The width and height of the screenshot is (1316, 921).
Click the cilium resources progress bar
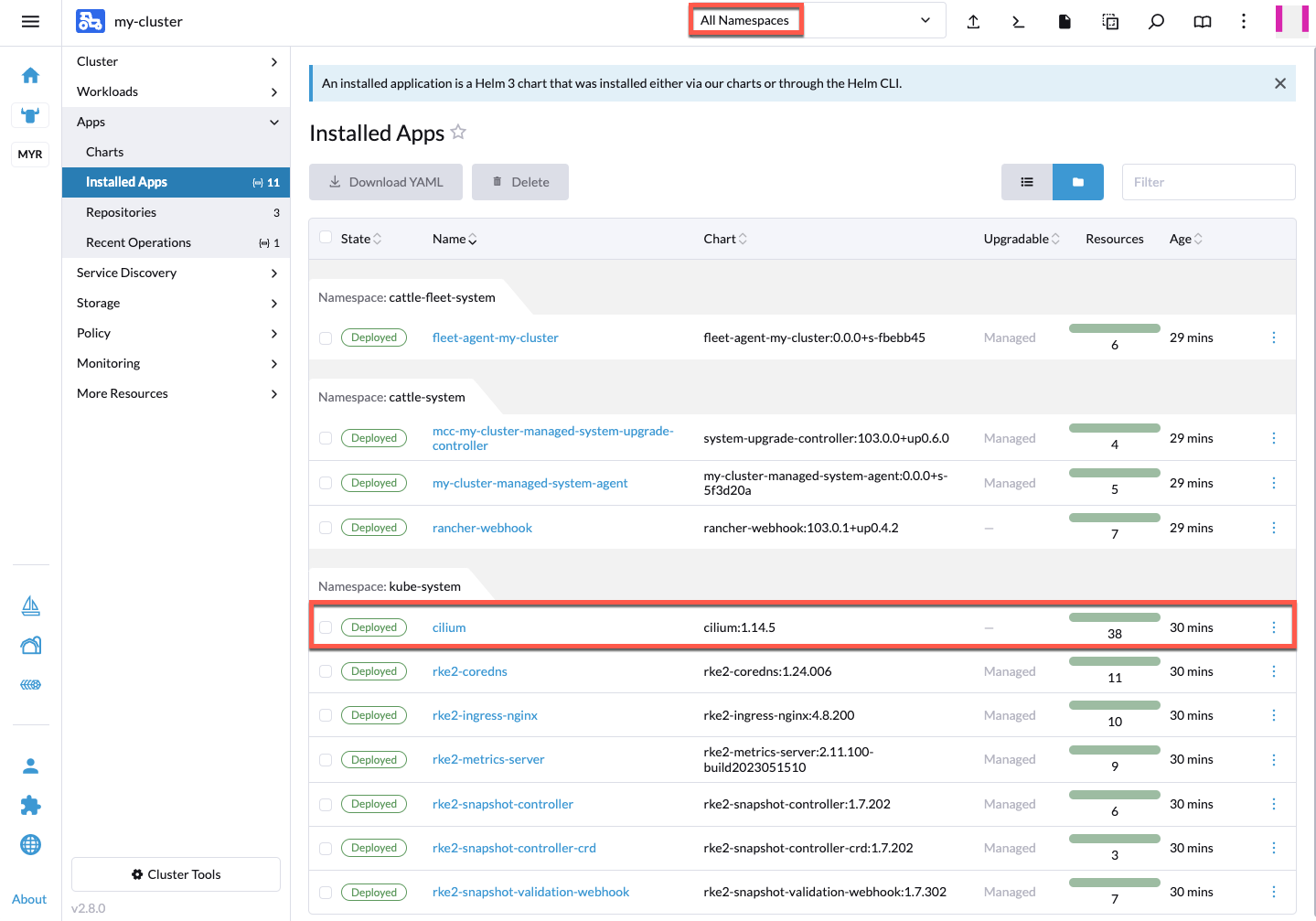point(1115,617)
